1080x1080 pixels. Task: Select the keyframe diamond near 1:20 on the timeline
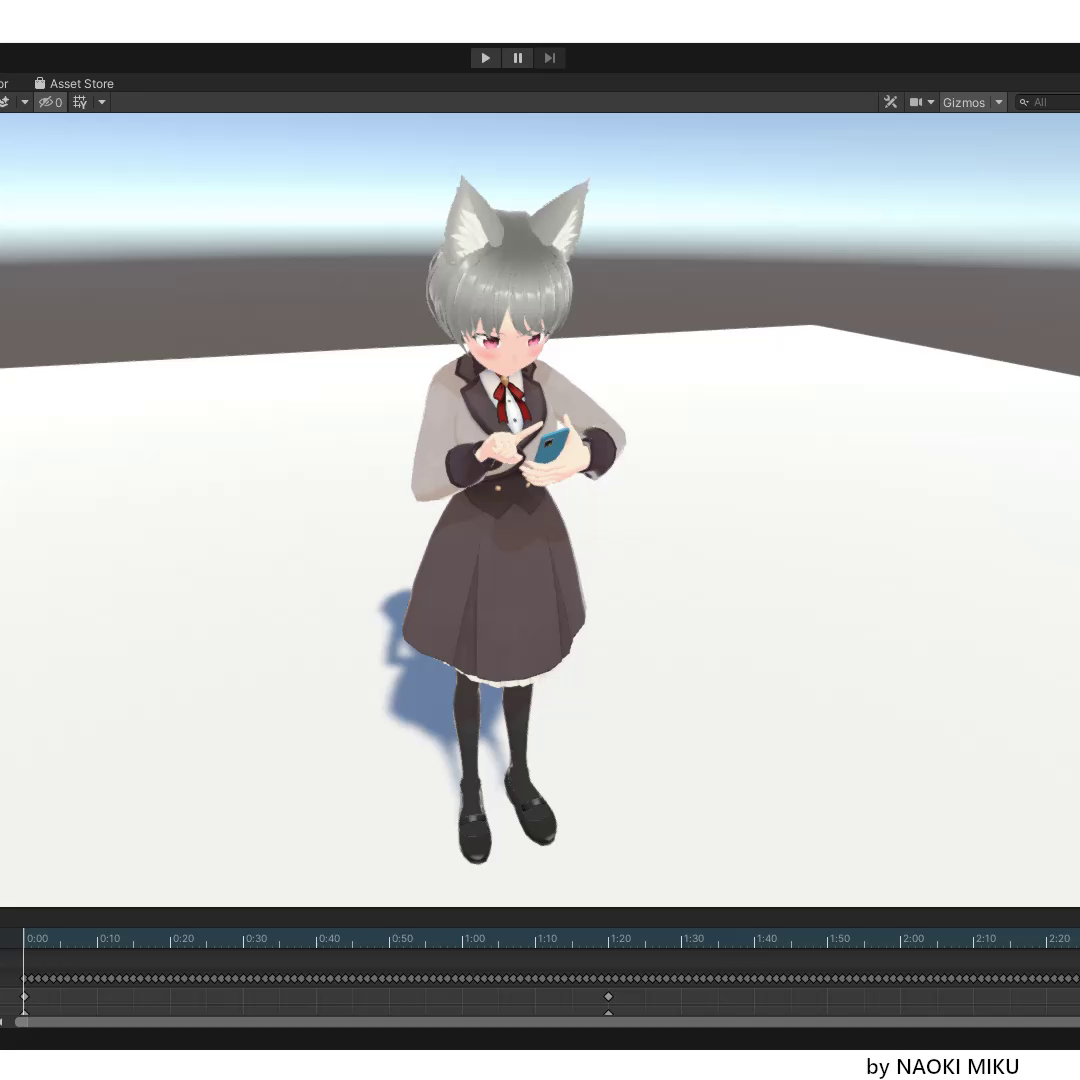(609, 996)
